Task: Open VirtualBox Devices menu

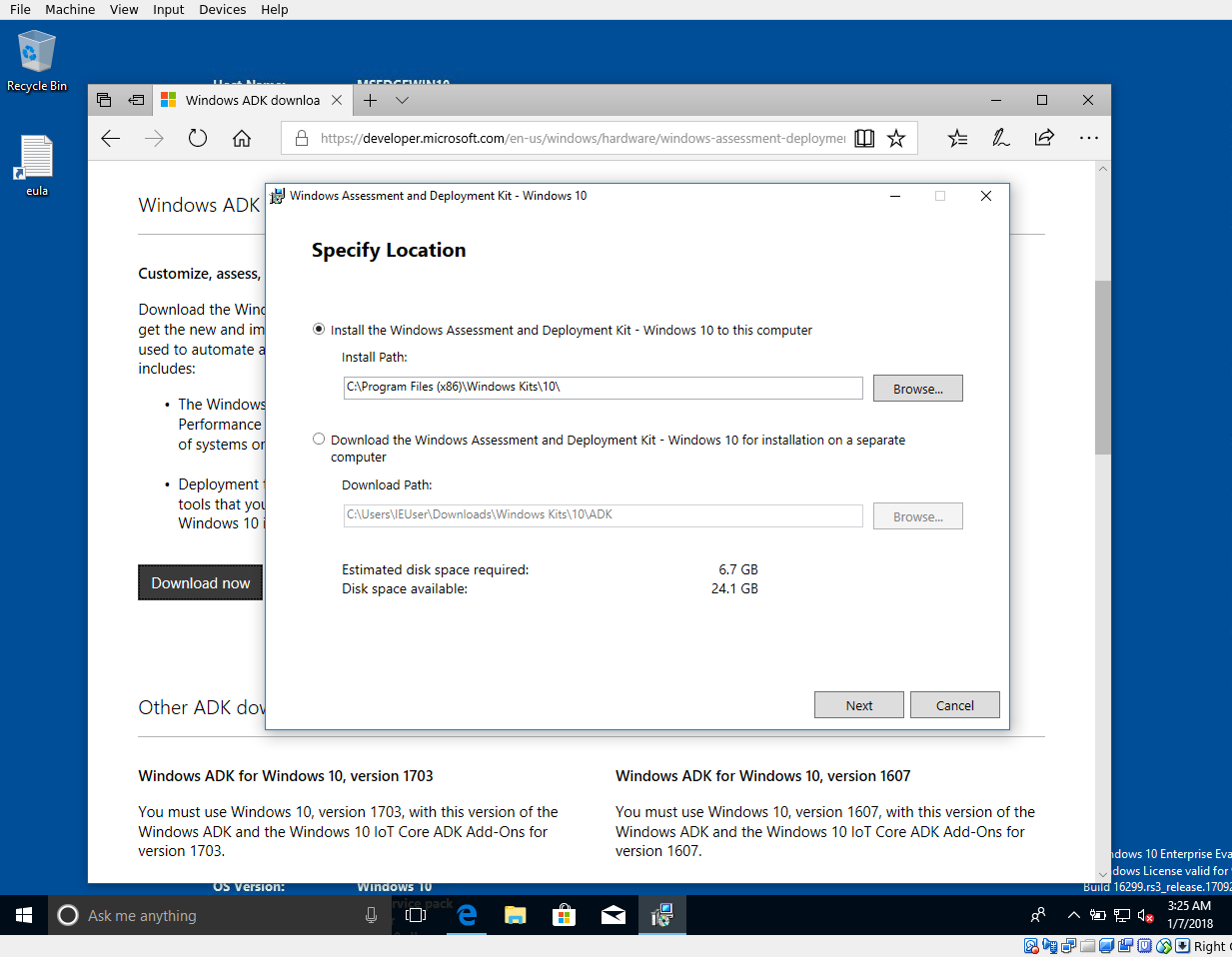Action: pyautogui.click(x=222, y=9)
